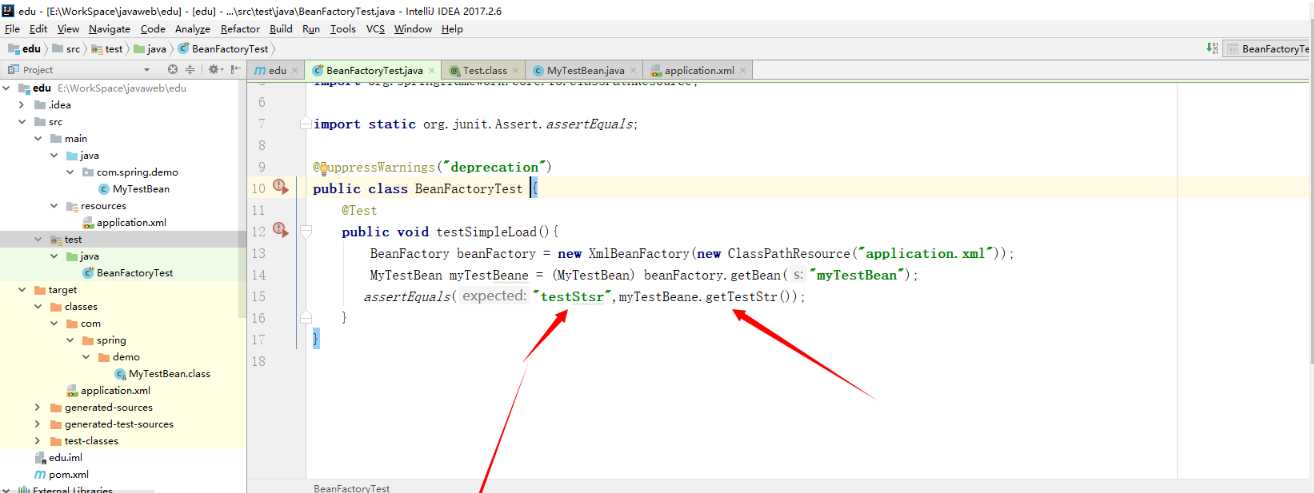Select src in the navigation breadcrumb
Viewport: 1314px width, 493px height.
point(66,48)
